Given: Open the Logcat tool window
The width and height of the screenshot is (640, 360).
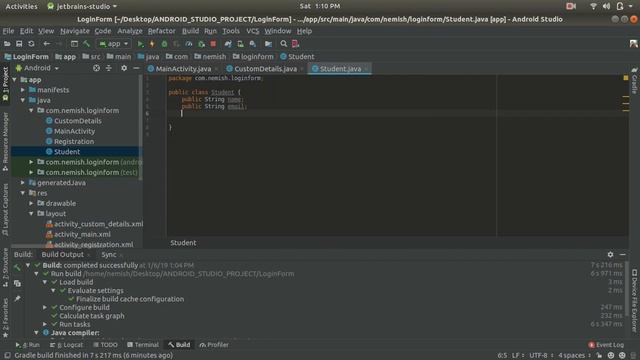Looking at the screenshot, I should (66, 345).
